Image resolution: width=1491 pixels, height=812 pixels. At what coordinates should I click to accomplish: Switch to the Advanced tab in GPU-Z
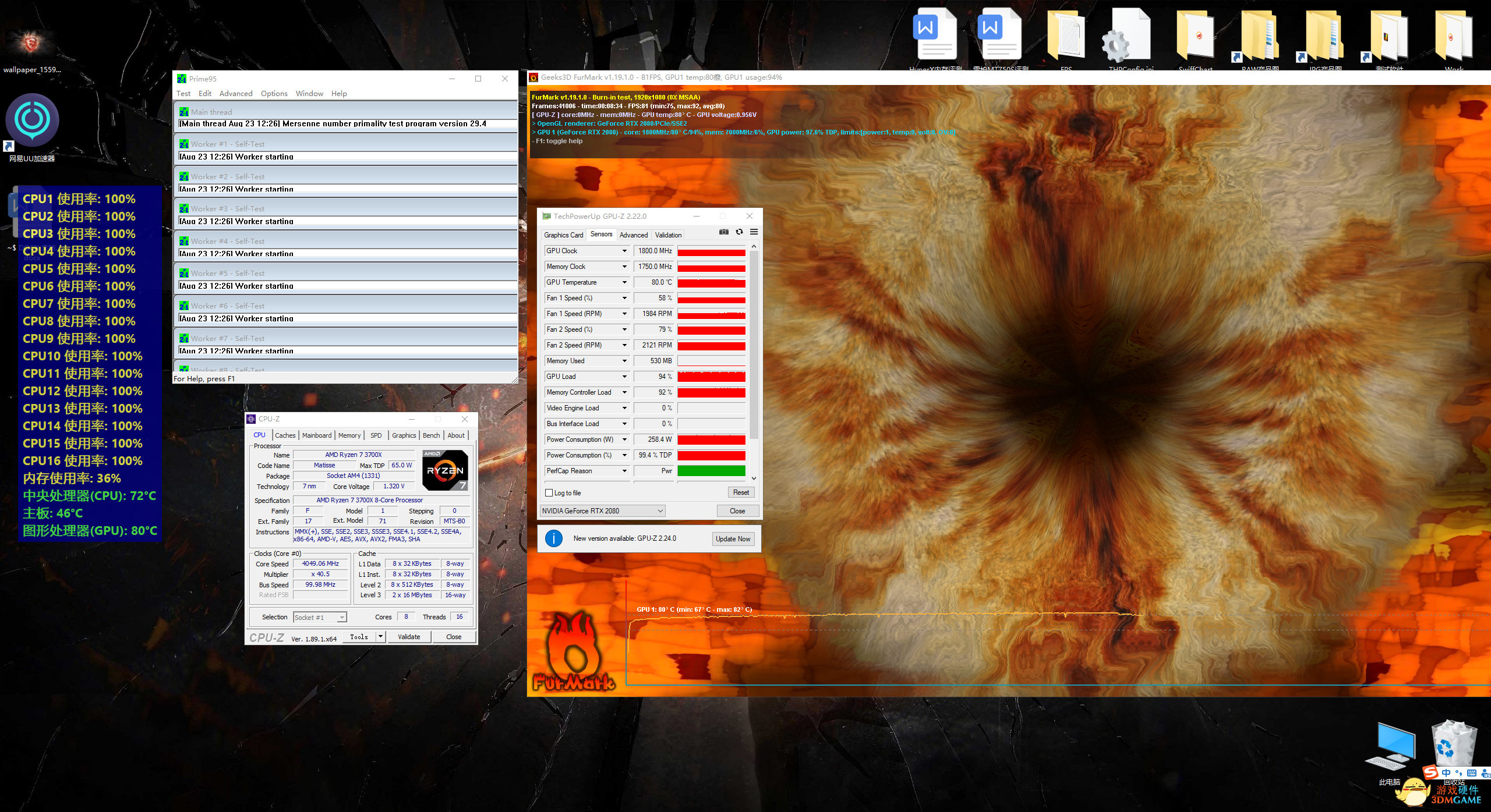click(x=633, y=235)
